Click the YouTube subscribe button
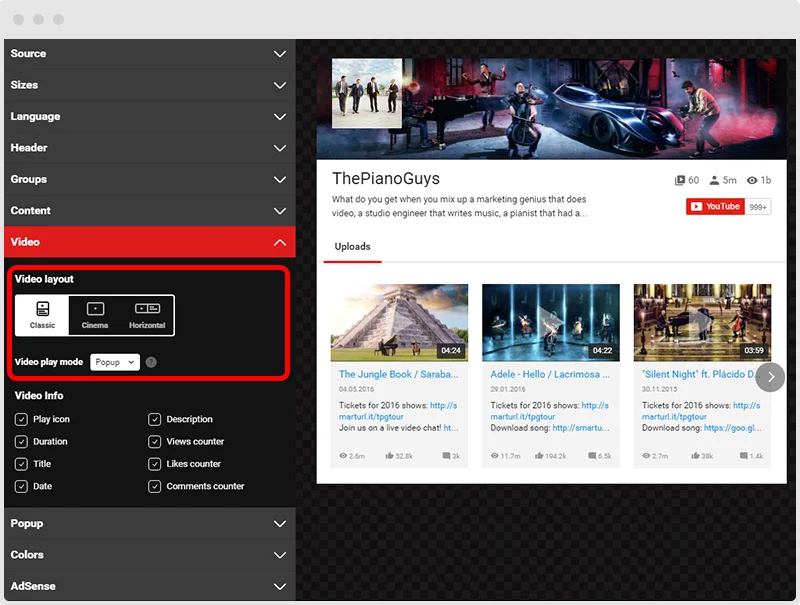Image resolution: width=800 pixels, height=605 pixels. [x=715, y=207]
